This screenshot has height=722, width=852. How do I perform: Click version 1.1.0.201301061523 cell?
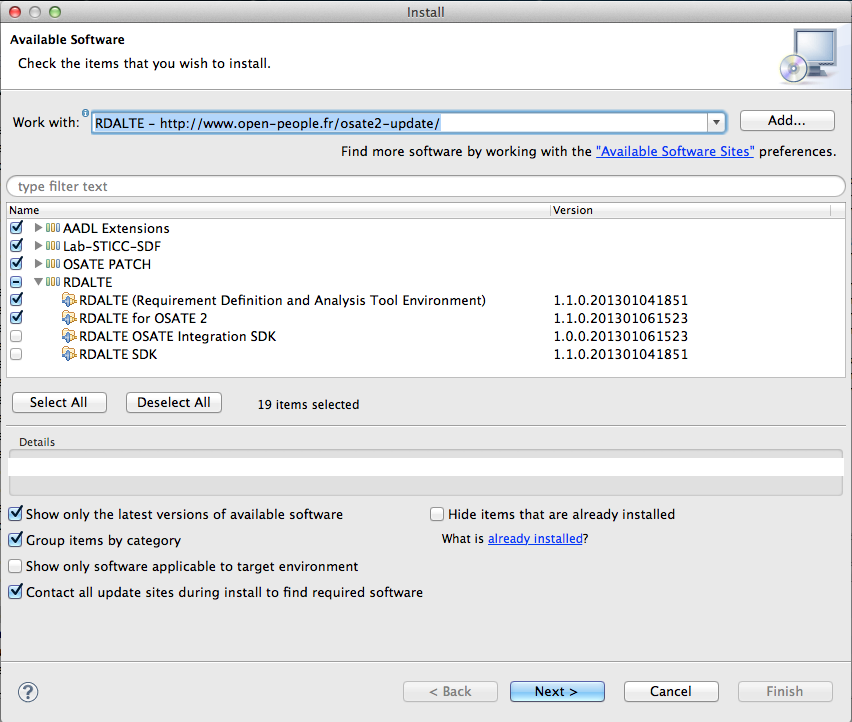pos(621,318)
